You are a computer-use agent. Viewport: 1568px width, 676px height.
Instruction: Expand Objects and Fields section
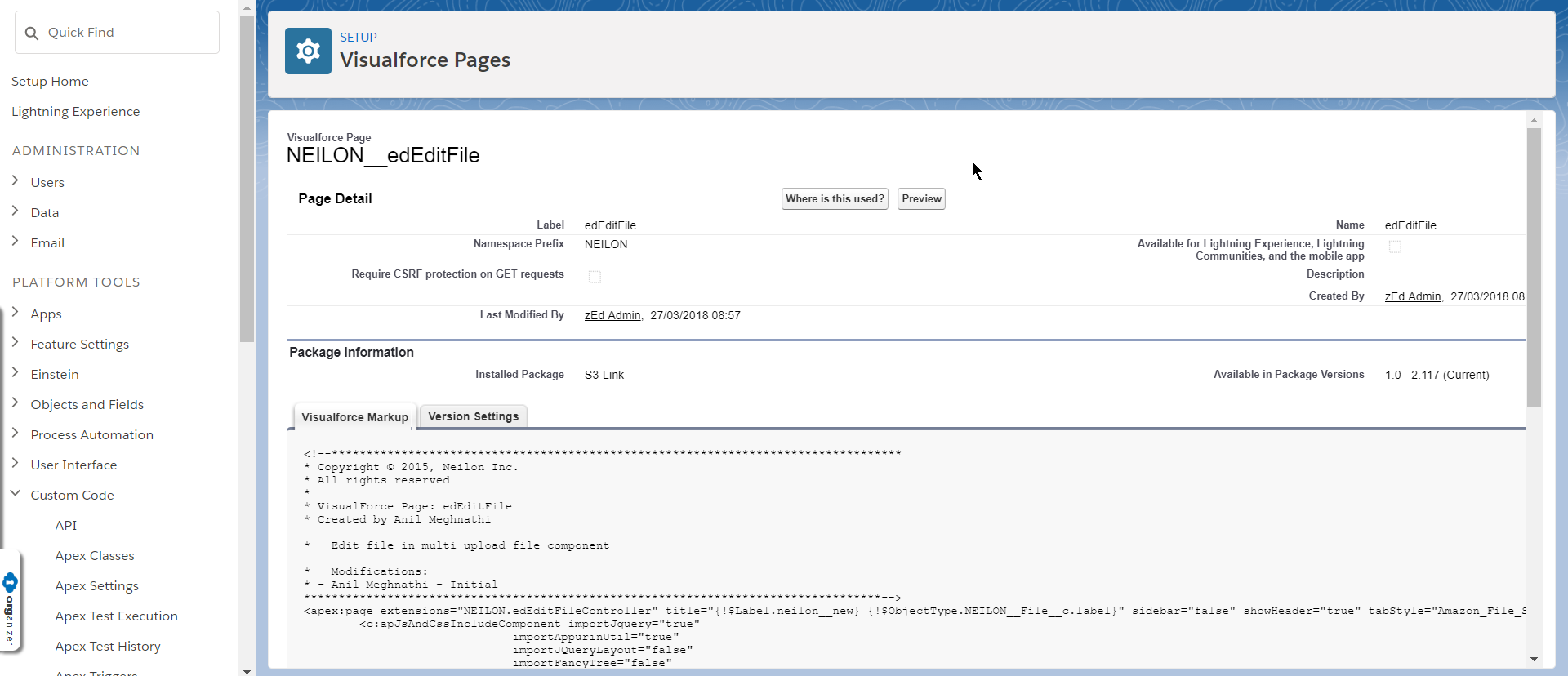[x=15, y=402]
